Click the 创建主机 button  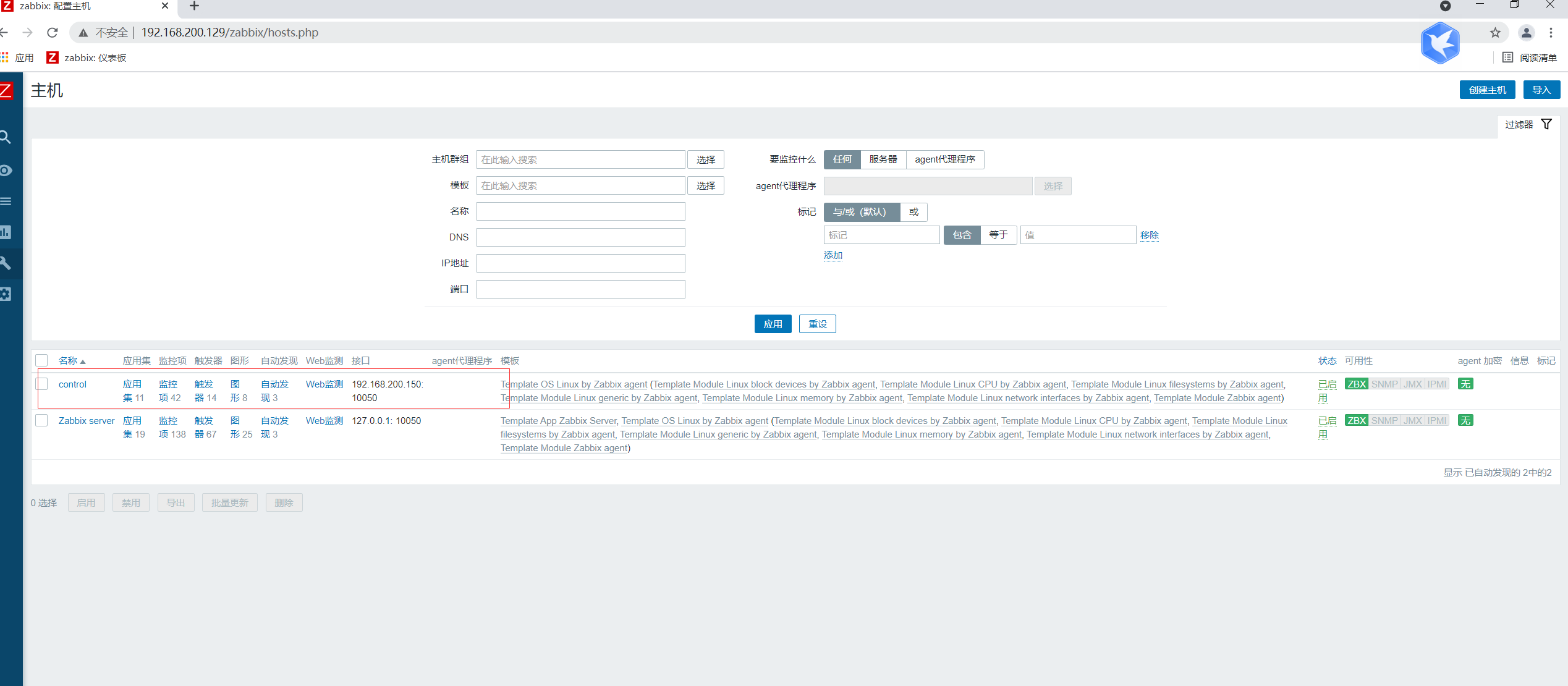pos(1487,90)
